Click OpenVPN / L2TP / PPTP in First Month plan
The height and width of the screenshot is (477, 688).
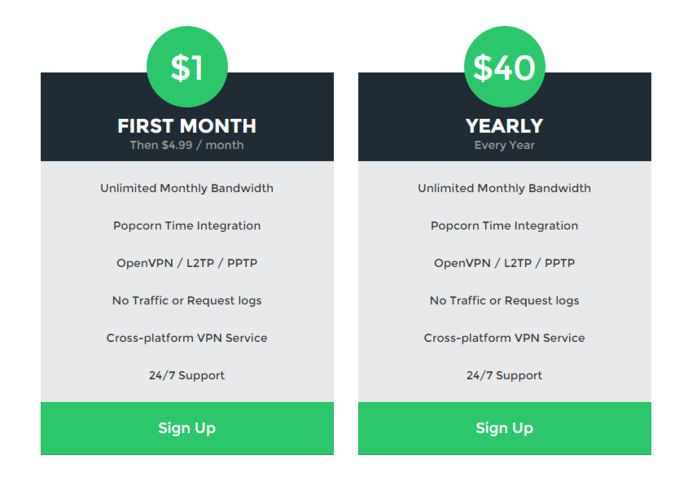click(x=187, y=263)
